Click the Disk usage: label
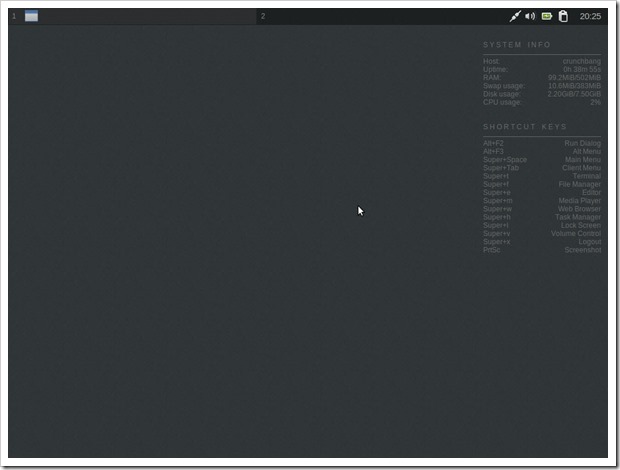 [x=502, y=94]
